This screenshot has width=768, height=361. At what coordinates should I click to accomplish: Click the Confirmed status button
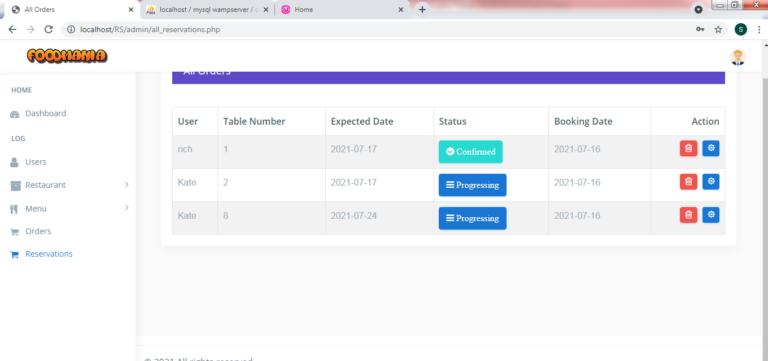pyautogui.click(x=470, y=152)
